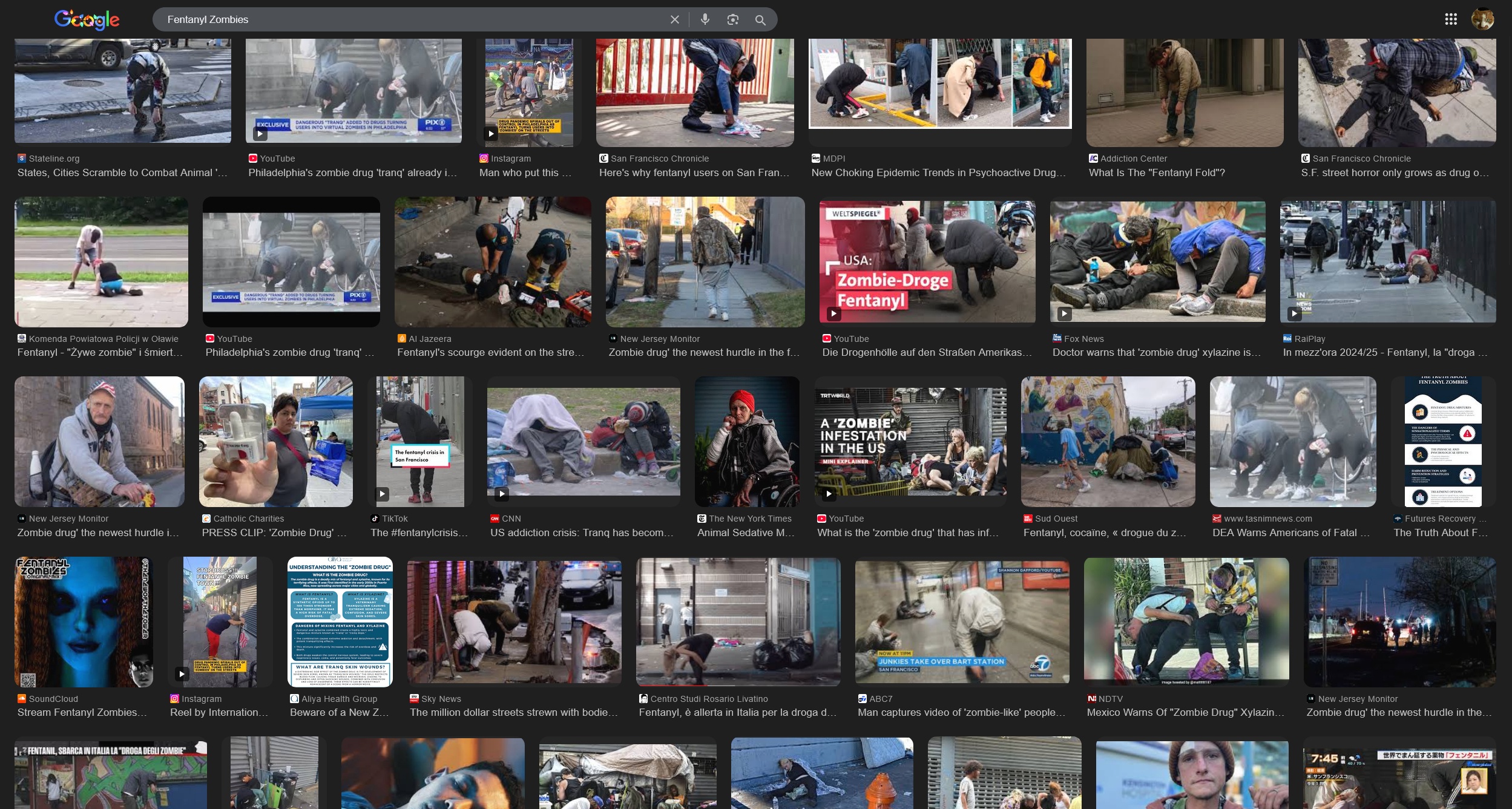
Task: Open the account profile avatar
Action: pyautogui.click(x=1482, y=19)
